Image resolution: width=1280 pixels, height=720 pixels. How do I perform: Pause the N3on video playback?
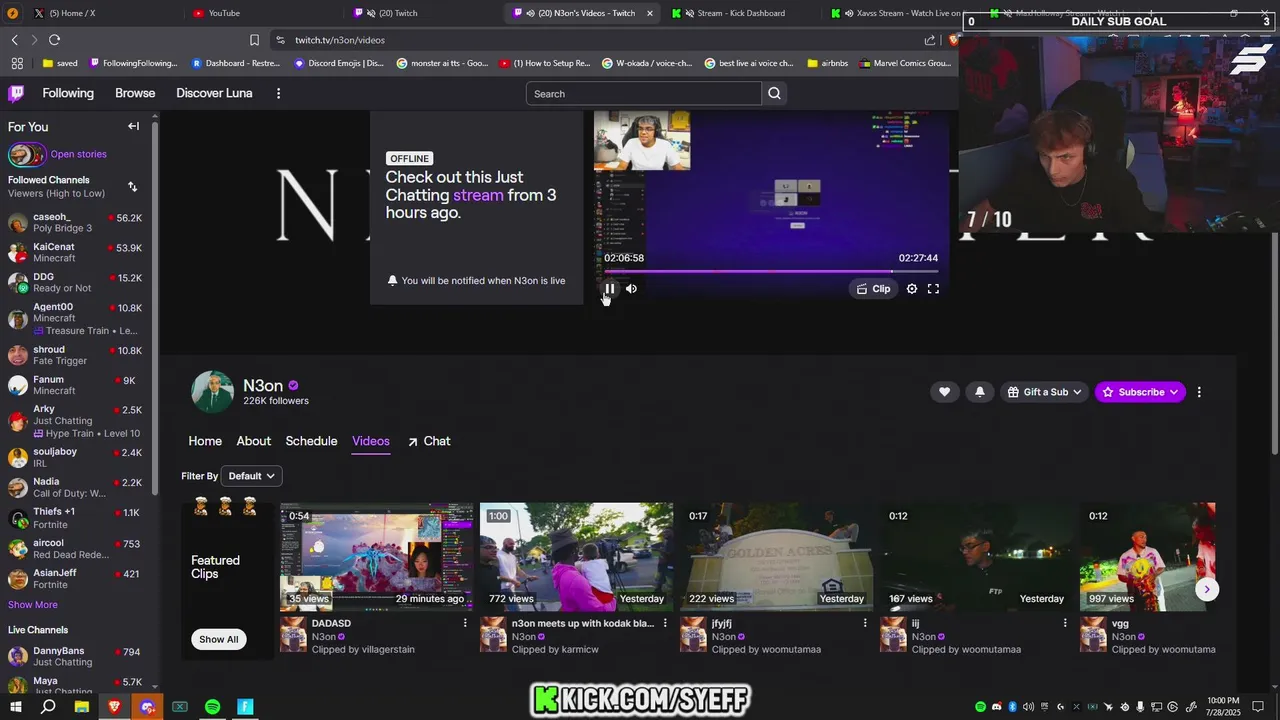[609, 289]
